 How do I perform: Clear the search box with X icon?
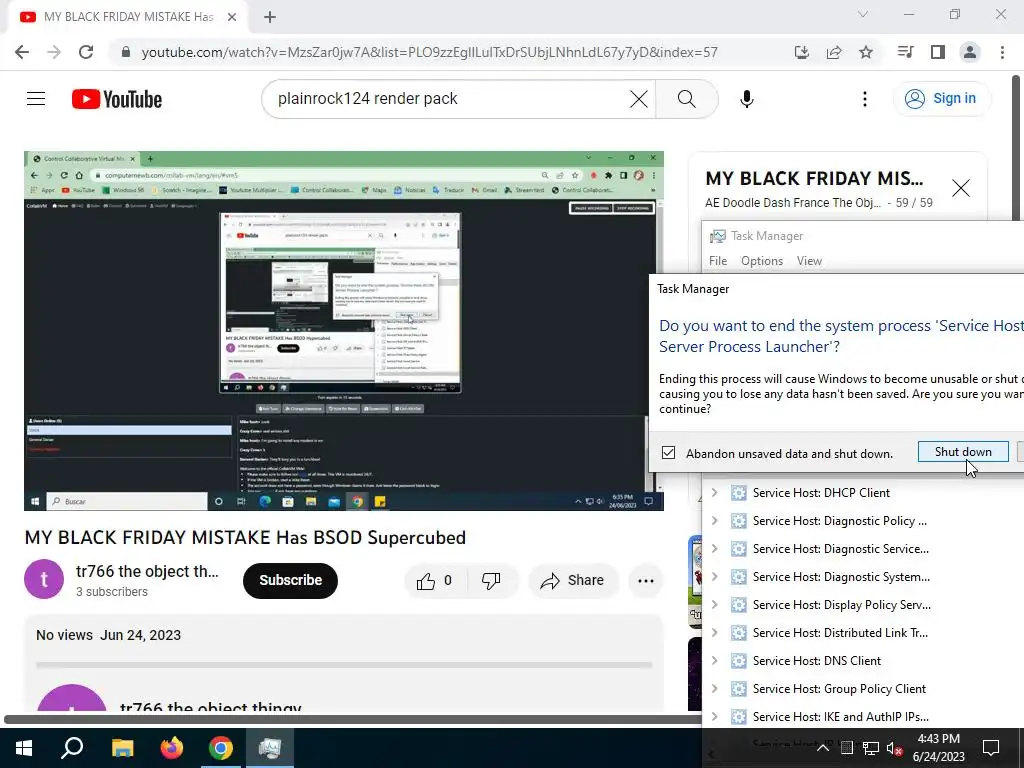tap(639, 99)
